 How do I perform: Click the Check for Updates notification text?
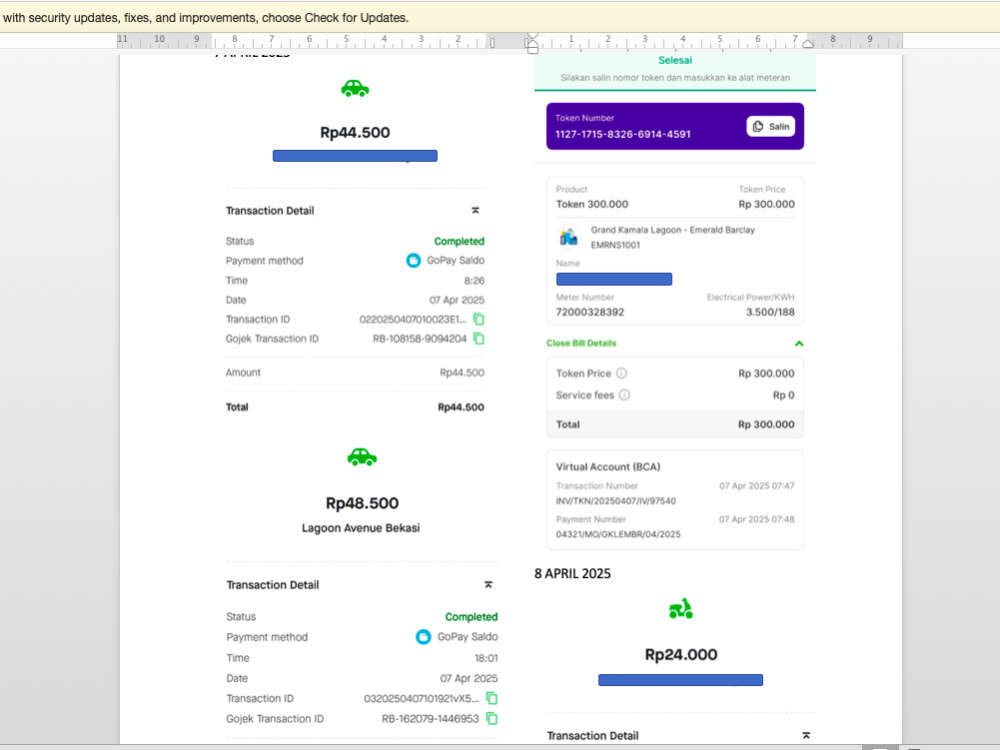(x=206, y=18)
